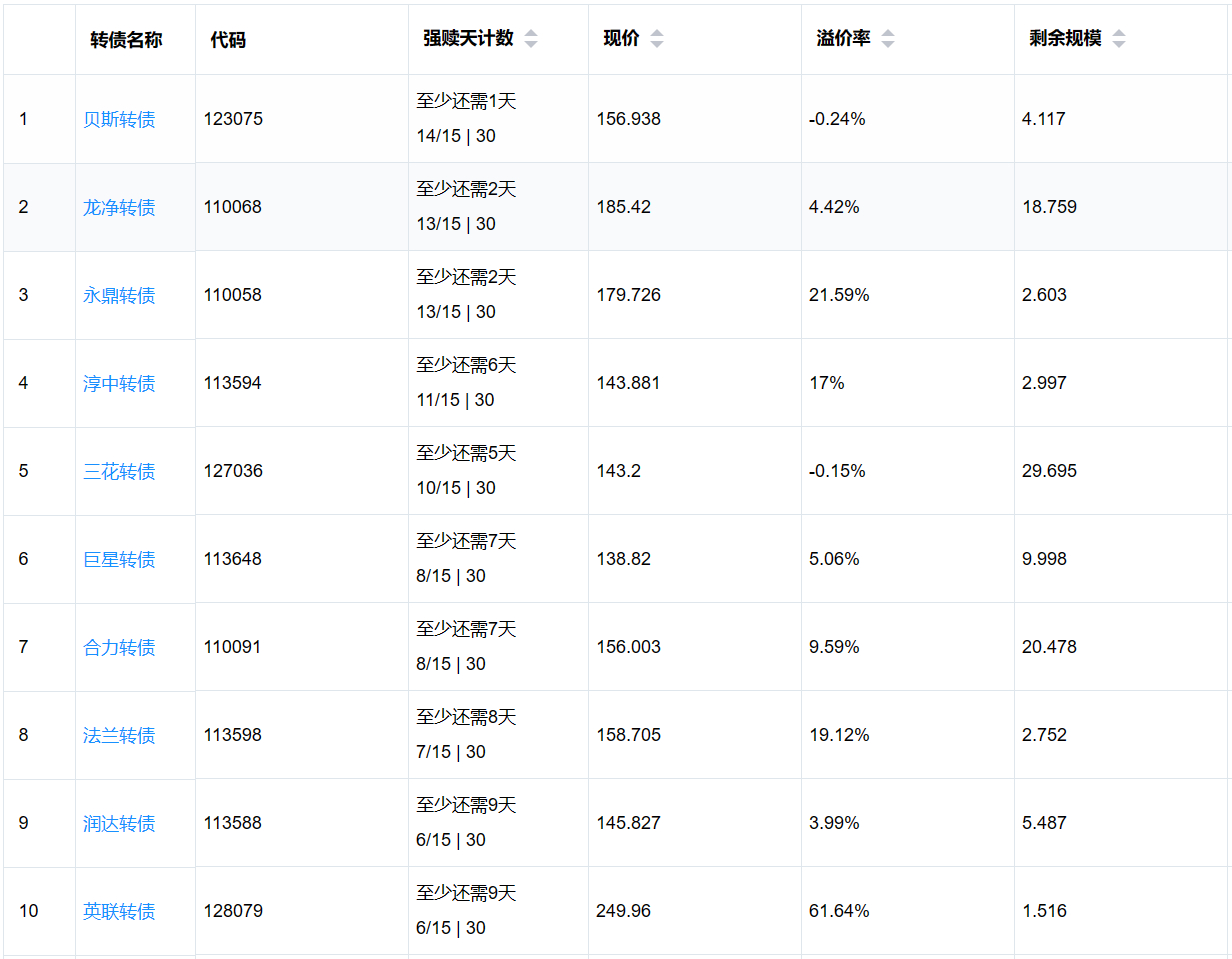Toggle sort icon for 溢价率 column
Screen dimensions: 1232x959
tap(887, 39)
